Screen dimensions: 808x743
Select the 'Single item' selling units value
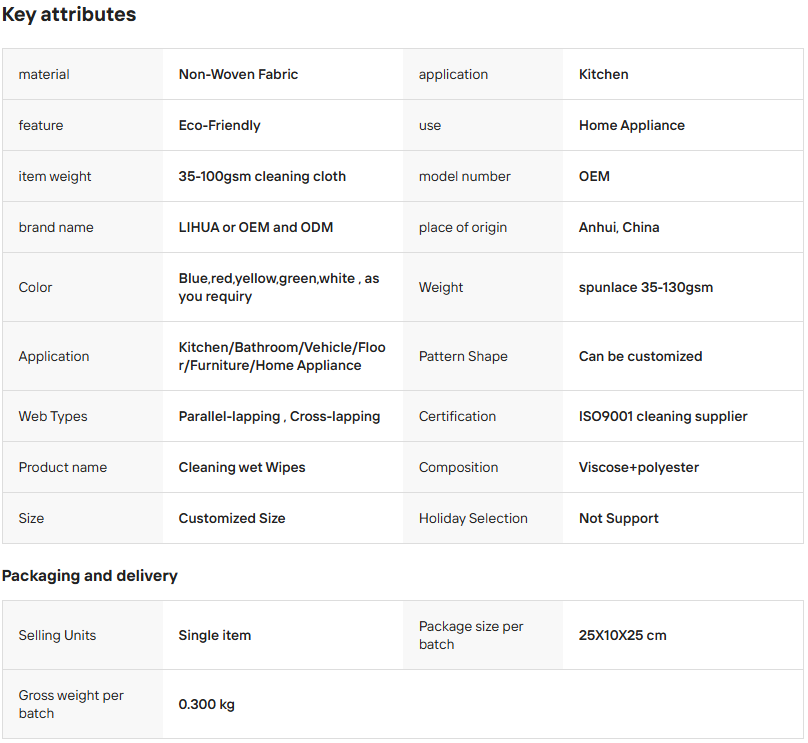coord(215,635)
